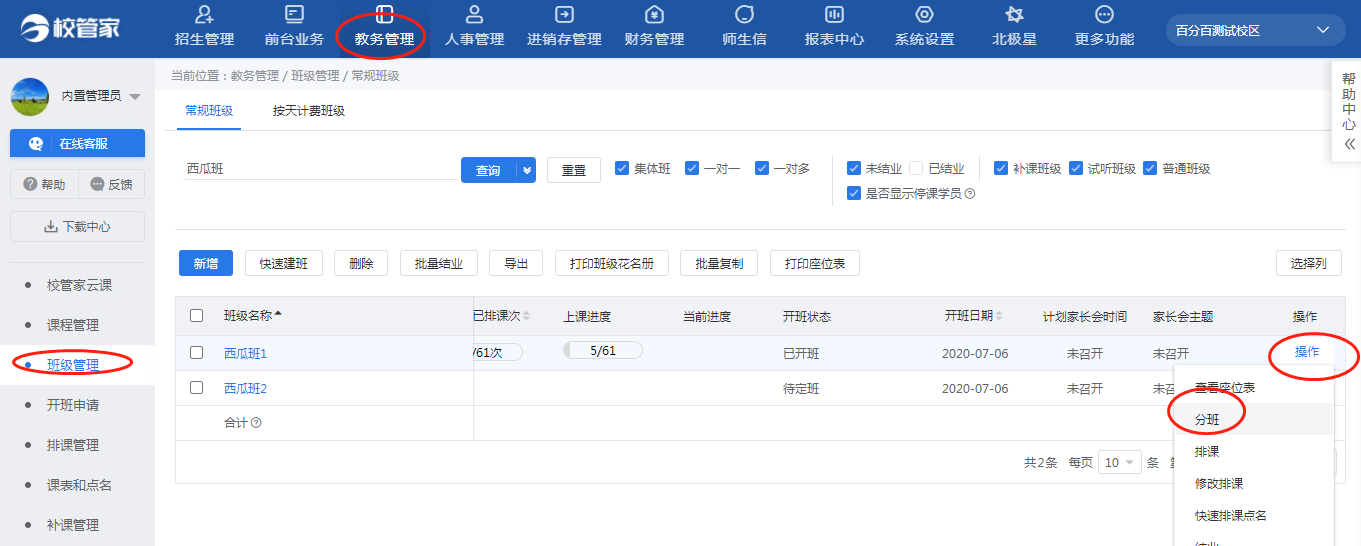The height and width of the screenshot is (546, 1361).
Task: Select the 西瓜班1 row checkbox
Action: pos(196,353)
